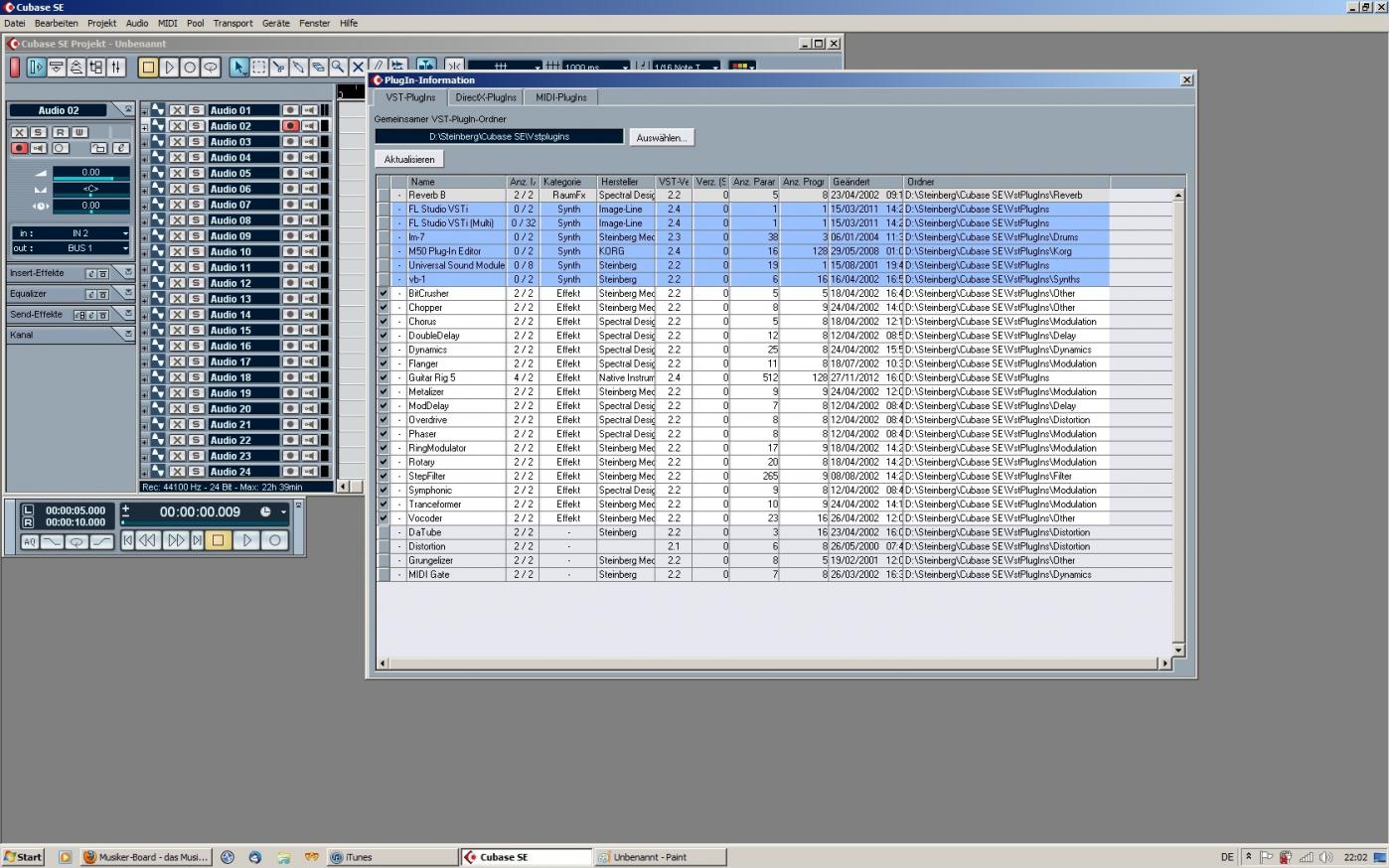The height and width of the screenshot is (868, 1389).
Task: Adjust the Inspector pan slider
Action: pos(90,189)
